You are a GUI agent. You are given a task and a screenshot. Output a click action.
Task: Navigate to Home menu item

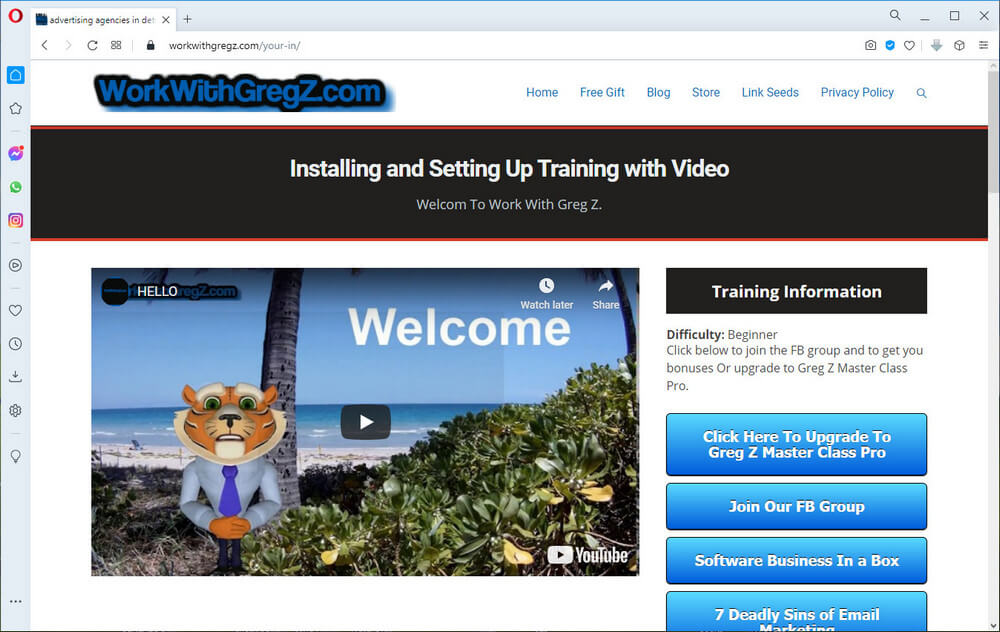pos(542,92)
